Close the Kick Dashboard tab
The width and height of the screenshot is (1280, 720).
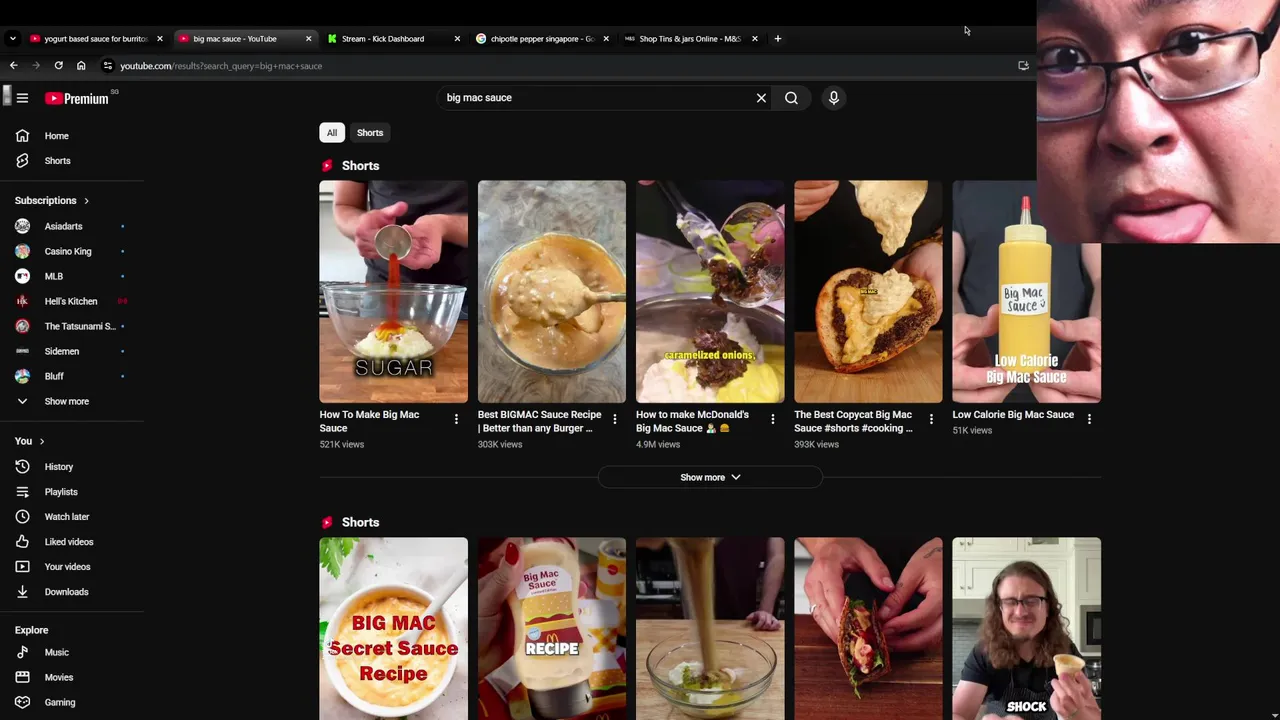457,39
